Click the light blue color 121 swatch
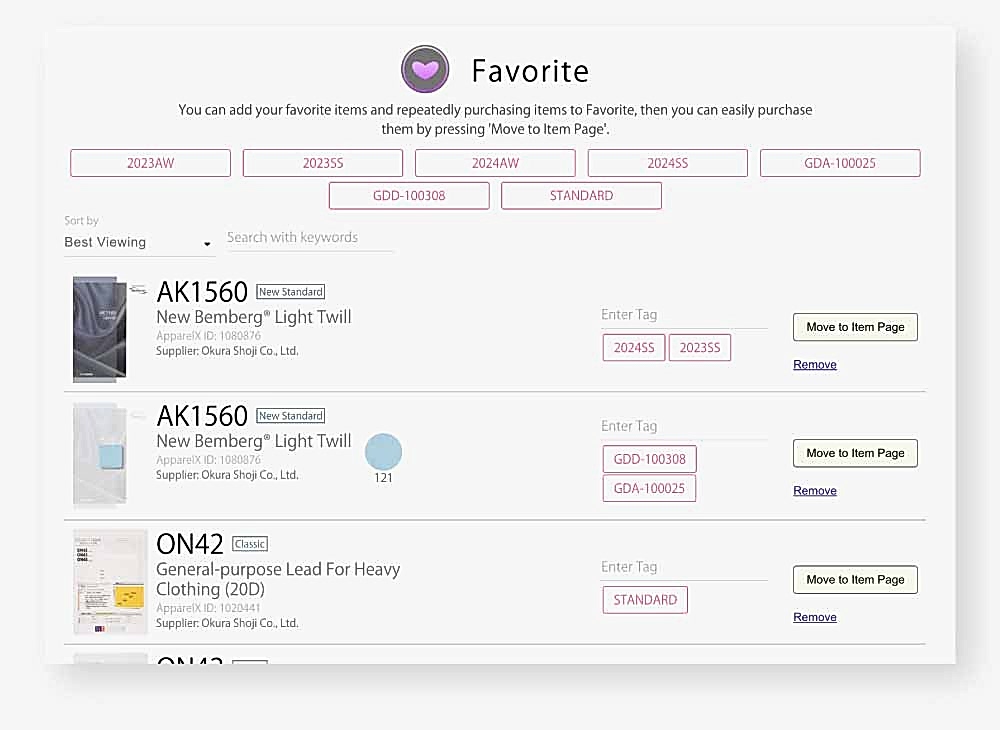Image resolution: width=1000 pixels, height=730 pixels. [x=383, y=452]
